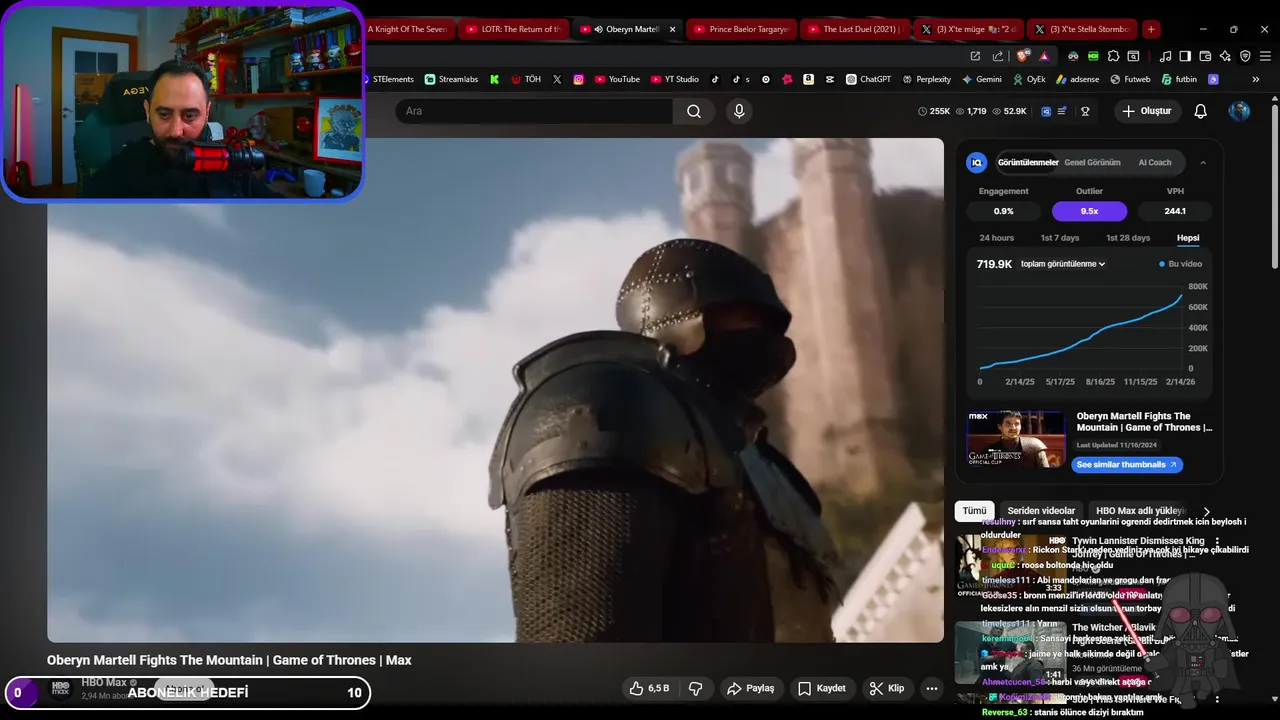Open the Kick bookmark icon

494,79
